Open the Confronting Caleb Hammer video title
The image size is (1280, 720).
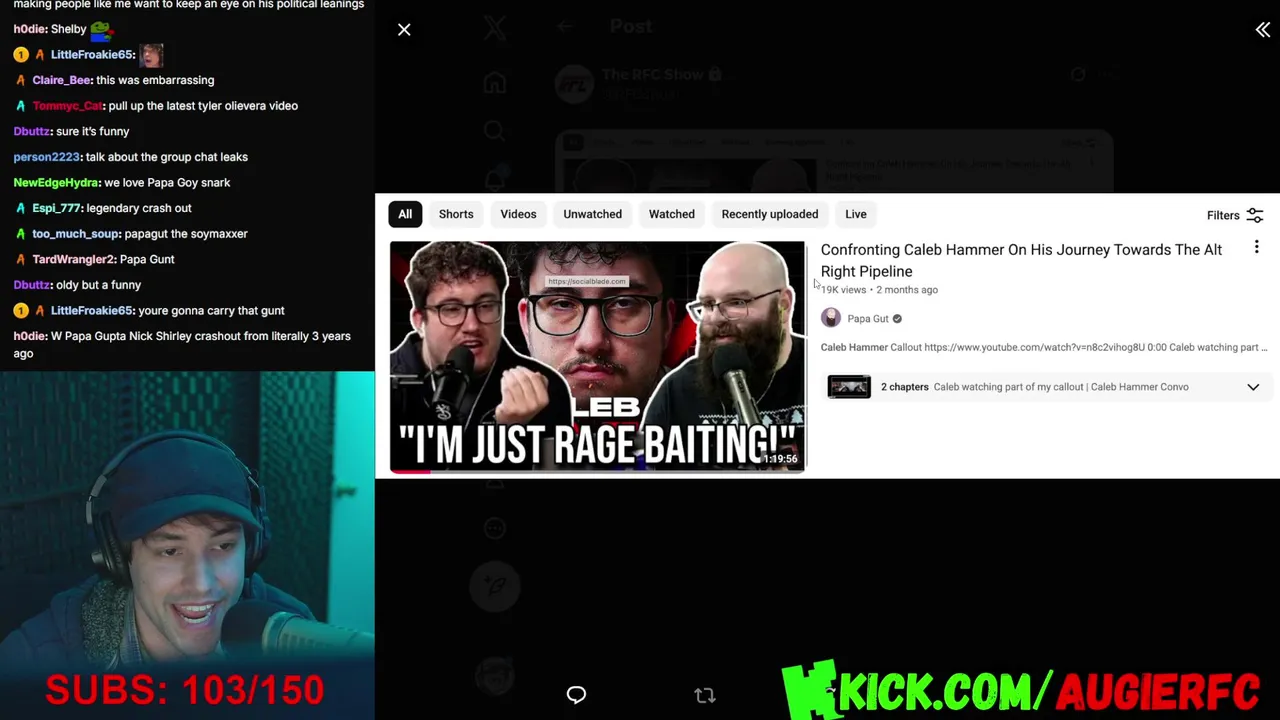pyautogui.click(x=1021, y=260)
